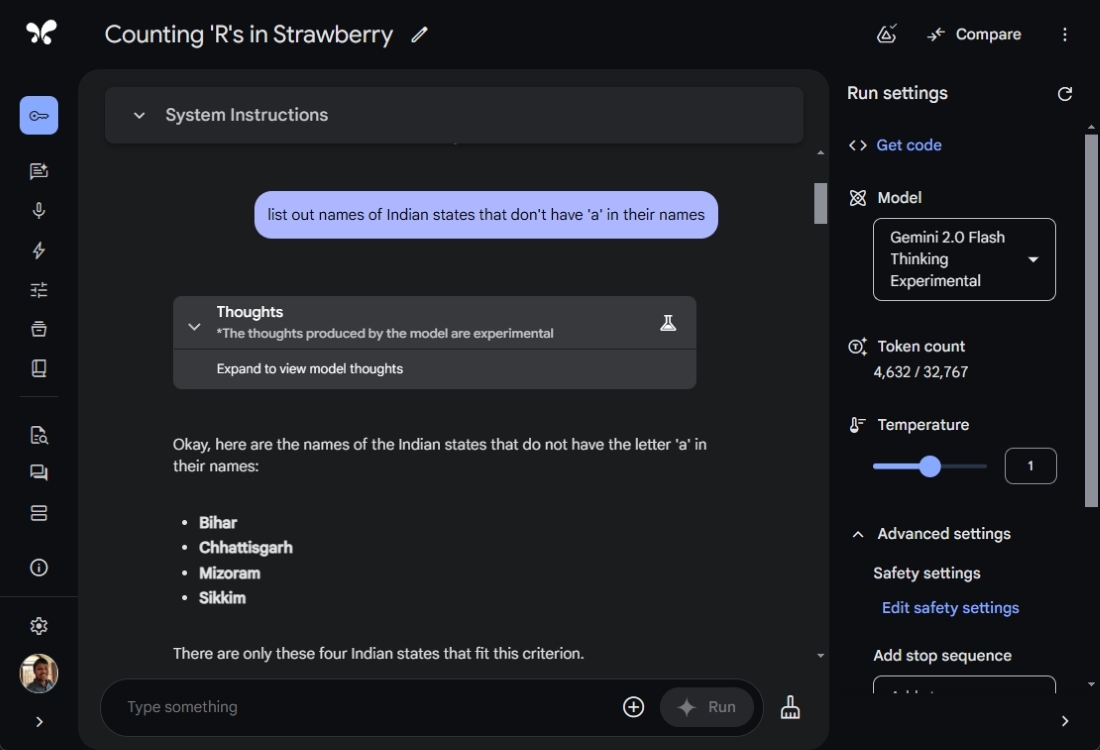Click the Type something prompt input field
Viewport: 1100px width, 750px height.
[360, 707]
